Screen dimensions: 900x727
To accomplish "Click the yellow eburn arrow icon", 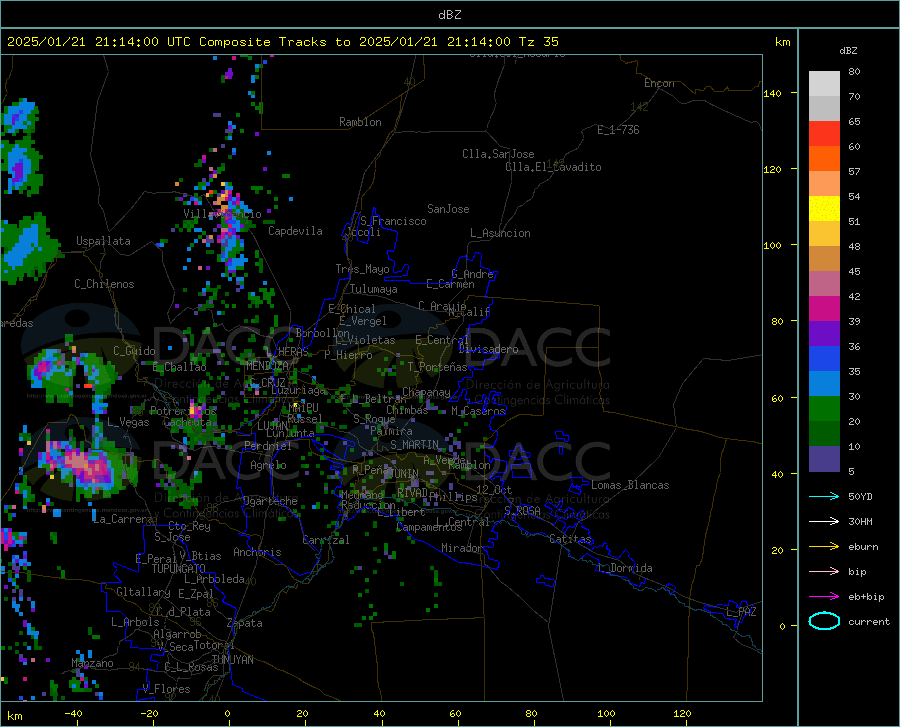I will click(824, 547).
